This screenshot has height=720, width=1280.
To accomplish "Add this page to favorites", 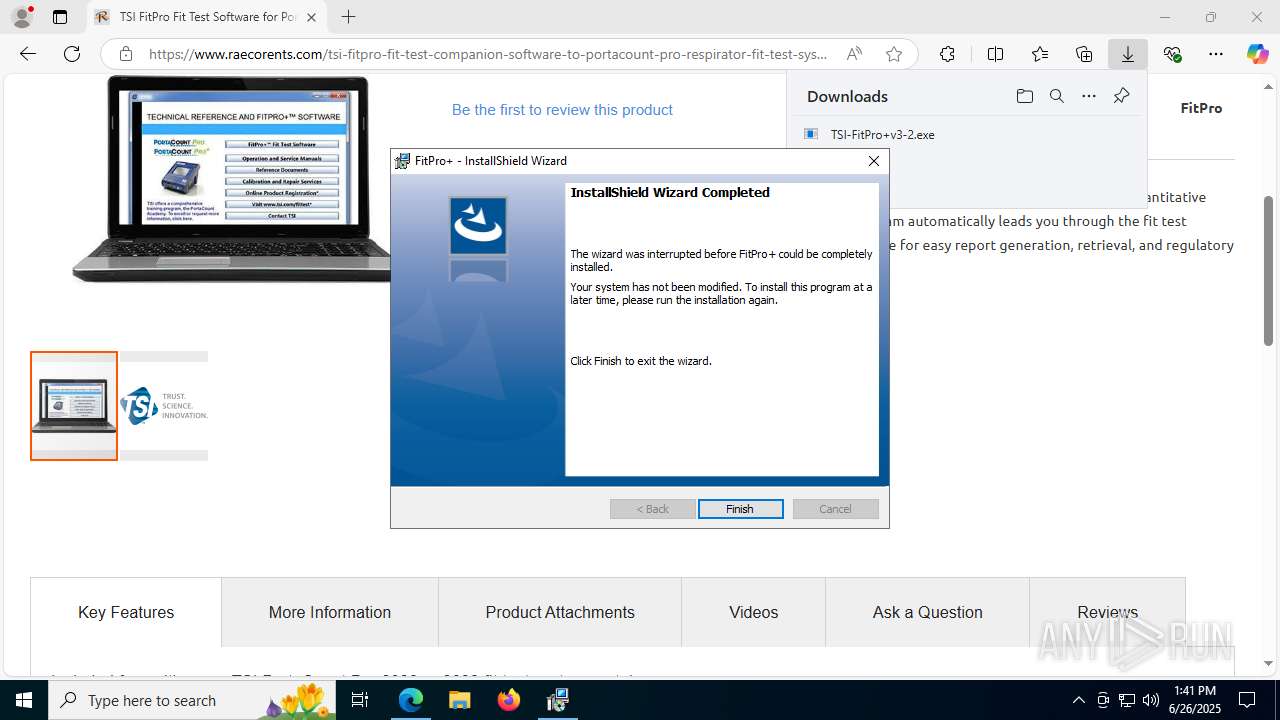I will [894, 54].
